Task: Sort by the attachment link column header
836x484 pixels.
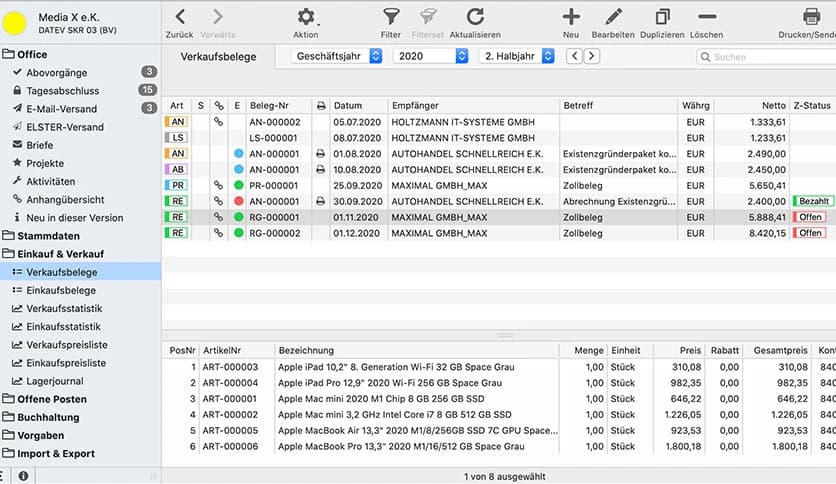Action: pos(219,106)
